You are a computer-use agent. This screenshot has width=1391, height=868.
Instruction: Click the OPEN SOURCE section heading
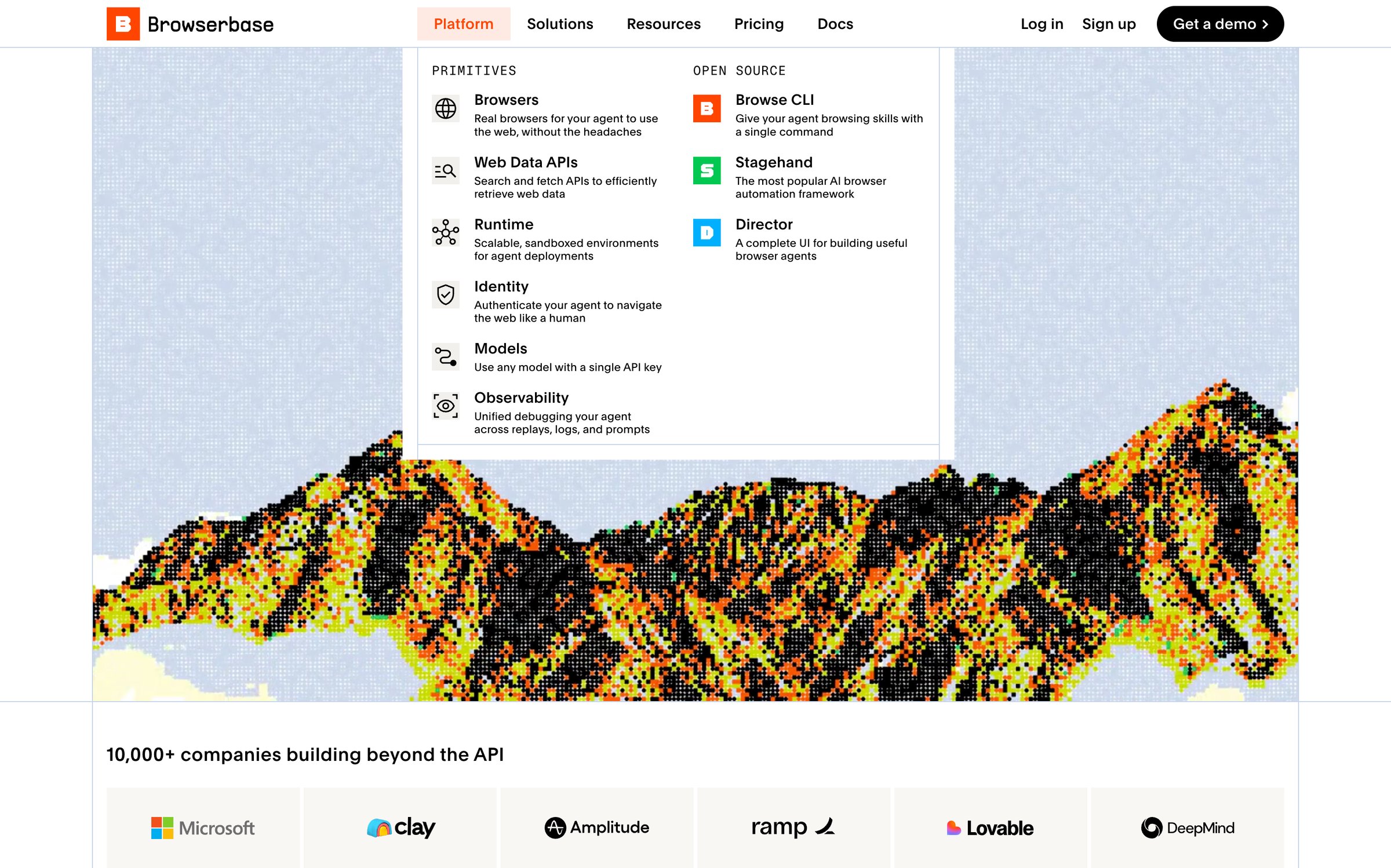(739, 71)
